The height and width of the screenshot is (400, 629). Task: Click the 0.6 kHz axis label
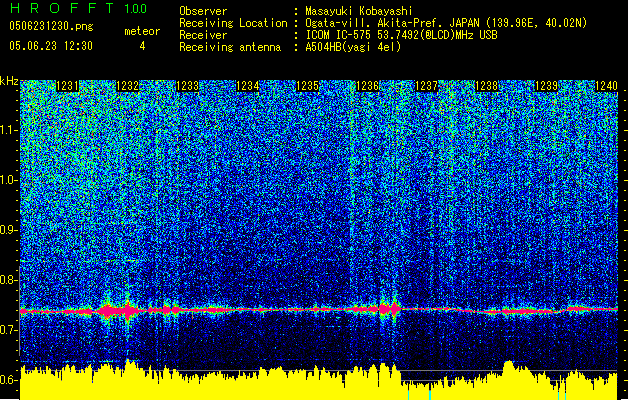9,380
